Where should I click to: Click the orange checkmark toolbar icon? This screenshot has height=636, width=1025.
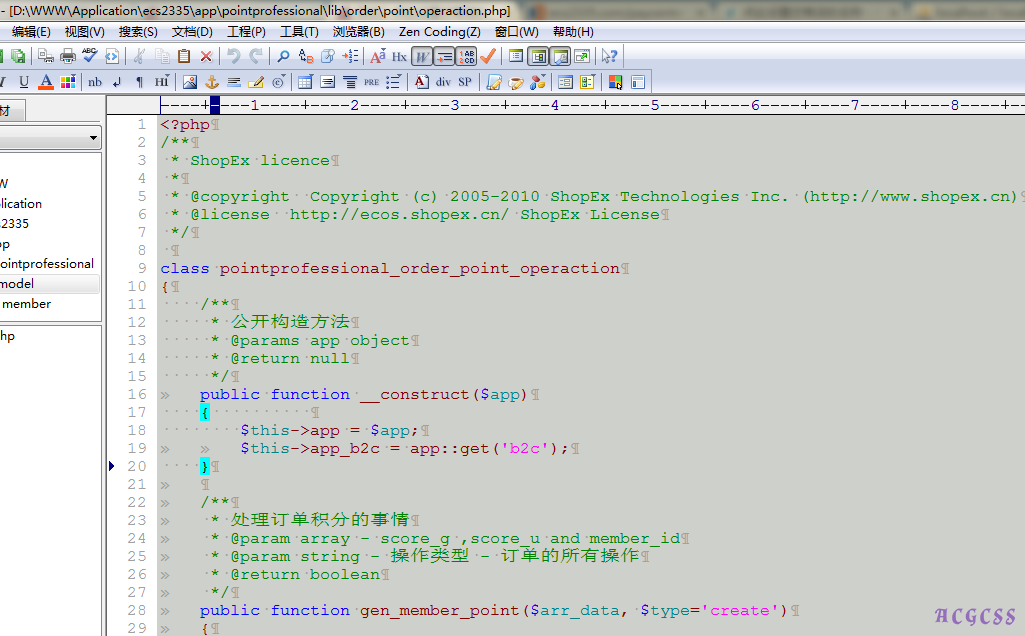click(488, 56)
